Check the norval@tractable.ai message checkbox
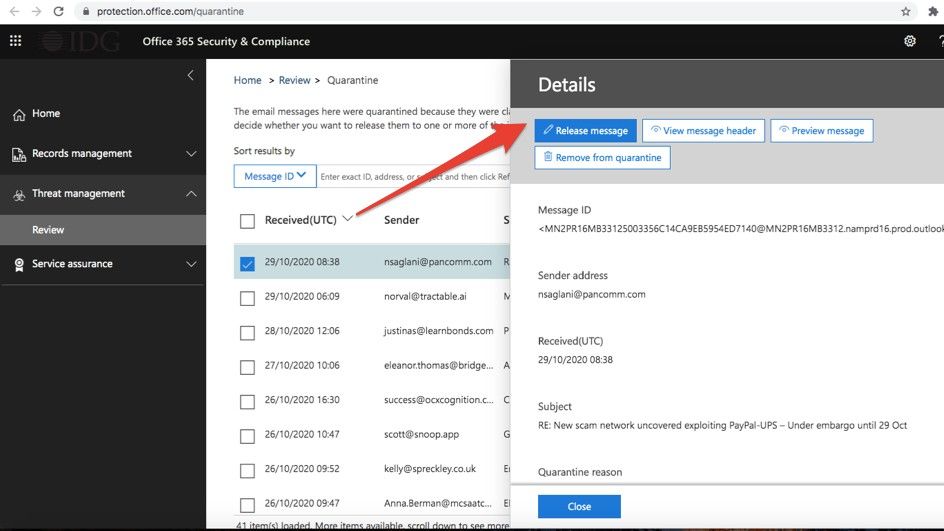The width and height of the screenshot is (944, 531). (x=247, y=298)
